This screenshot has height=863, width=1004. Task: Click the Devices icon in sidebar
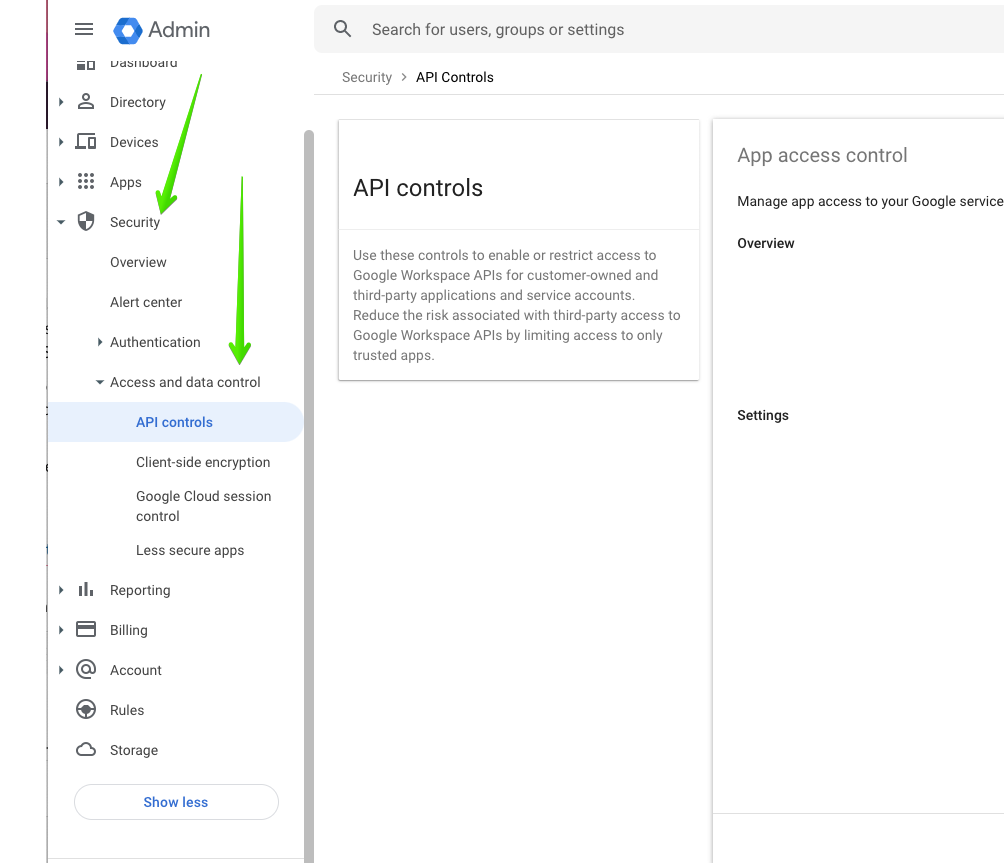pos(86,141)
